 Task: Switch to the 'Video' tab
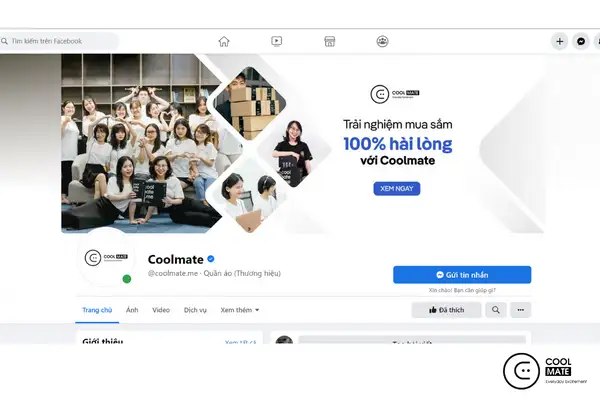161,310
